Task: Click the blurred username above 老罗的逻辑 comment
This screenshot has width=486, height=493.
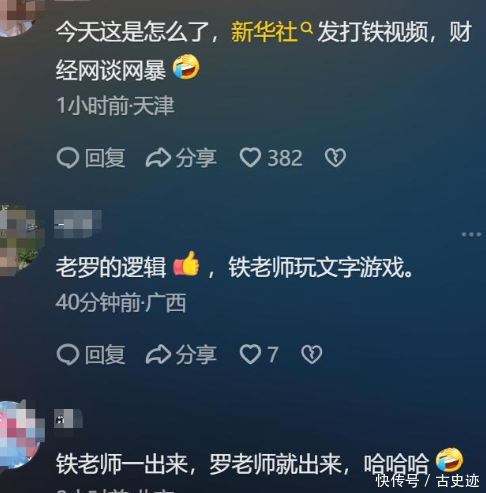Action: tap(78, 224)
